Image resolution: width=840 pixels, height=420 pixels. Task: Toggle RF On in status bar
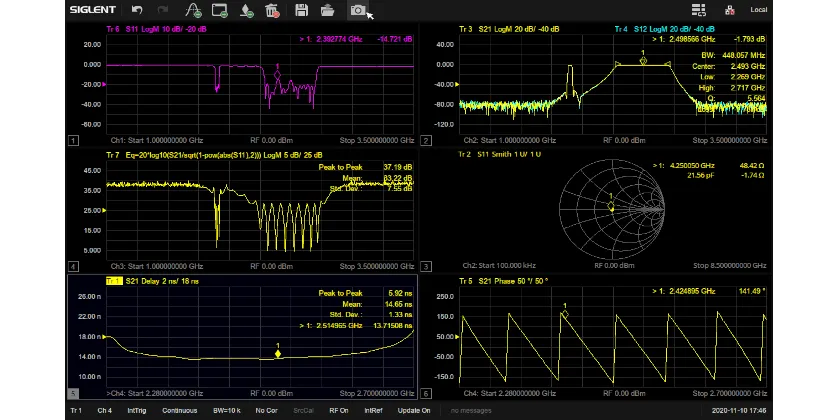coord(339,411)
